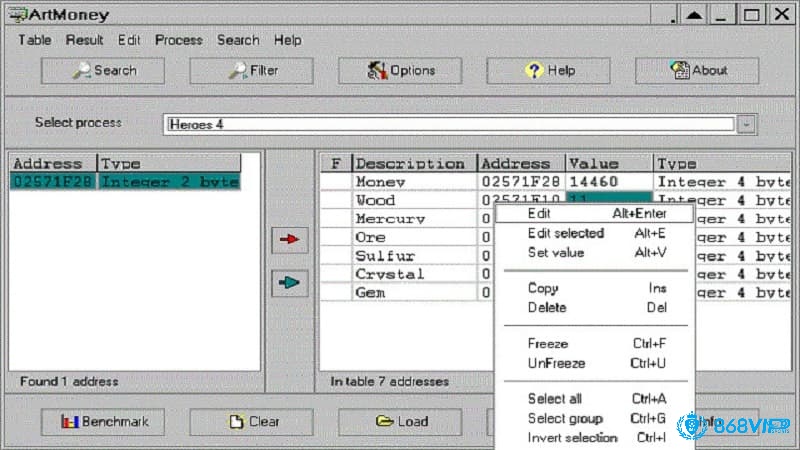This screenshot has height=450, width=800.
Task: Choose Copy from context menu
Action: 594,288
